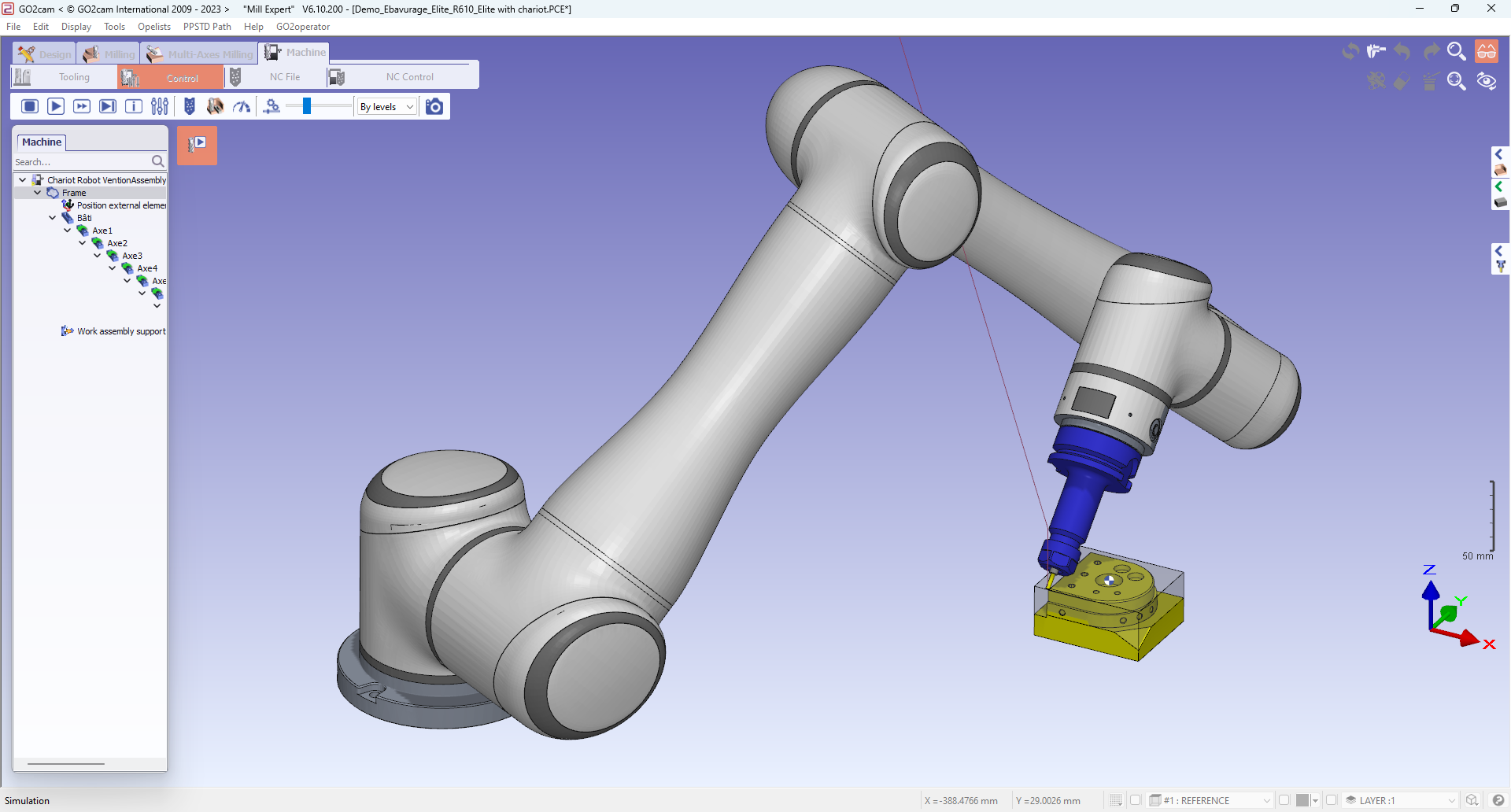
Task: Take a snapshot with camera icon
Action: [x=434, y=106]
